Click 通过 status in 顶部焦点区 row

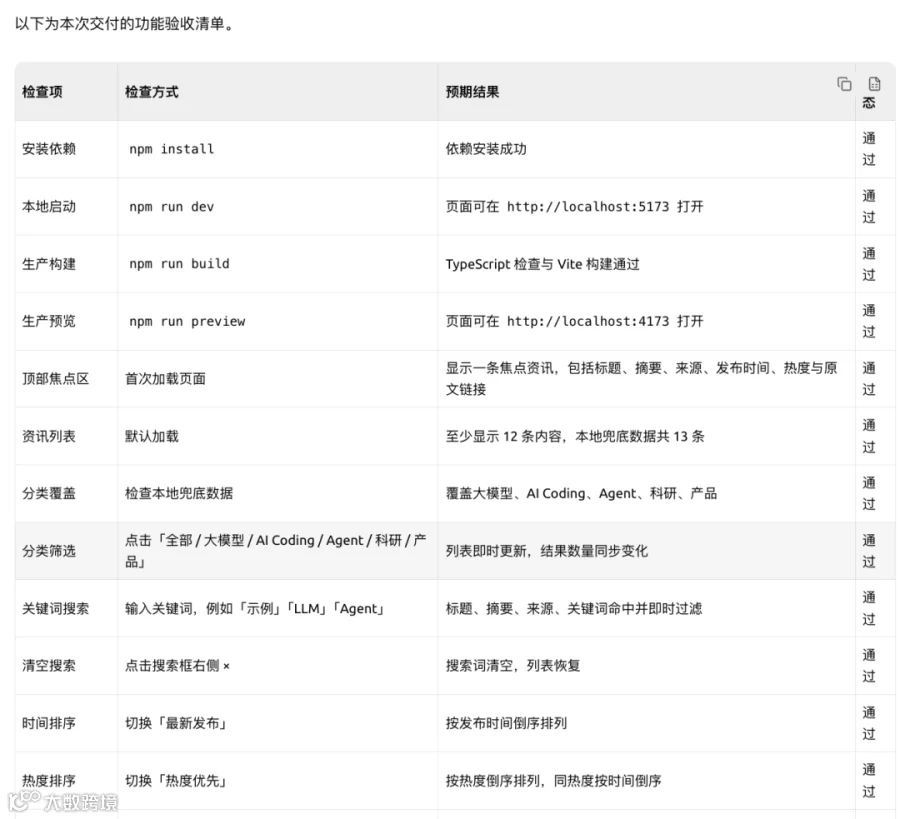coord(869,379)
